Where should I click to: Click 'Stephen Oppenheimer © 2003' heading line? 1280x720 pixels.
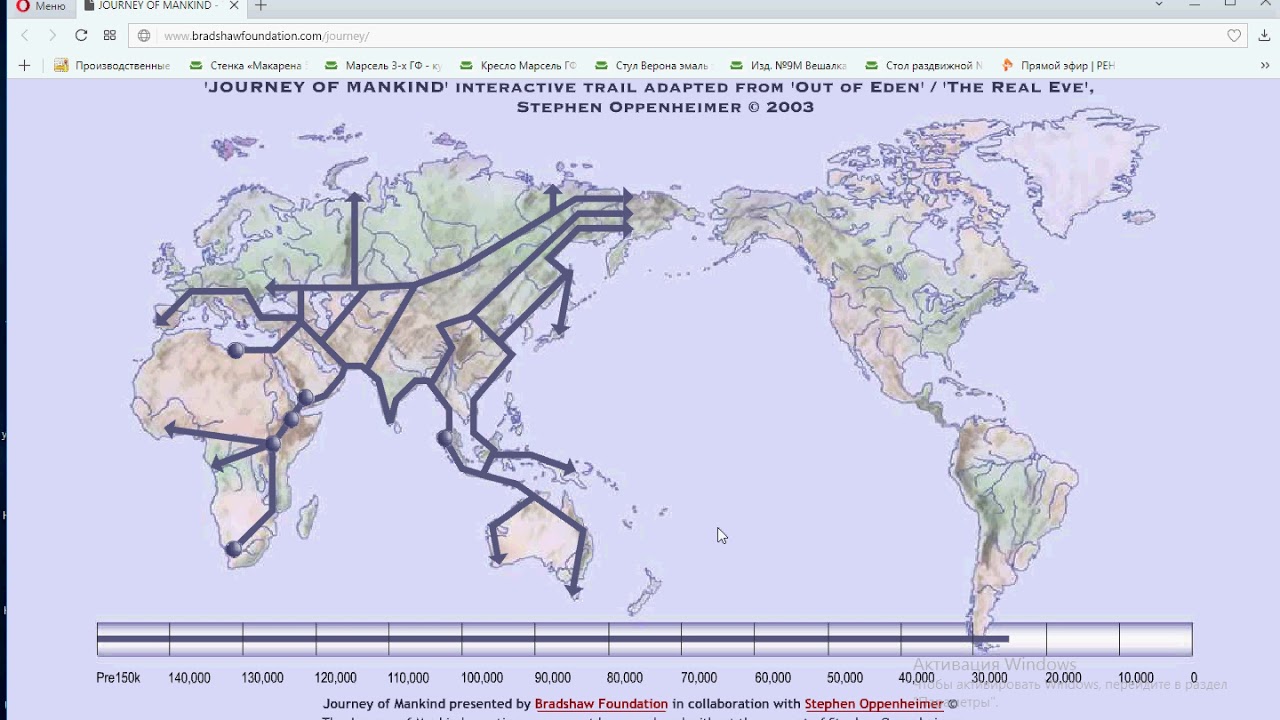(665, 108)
